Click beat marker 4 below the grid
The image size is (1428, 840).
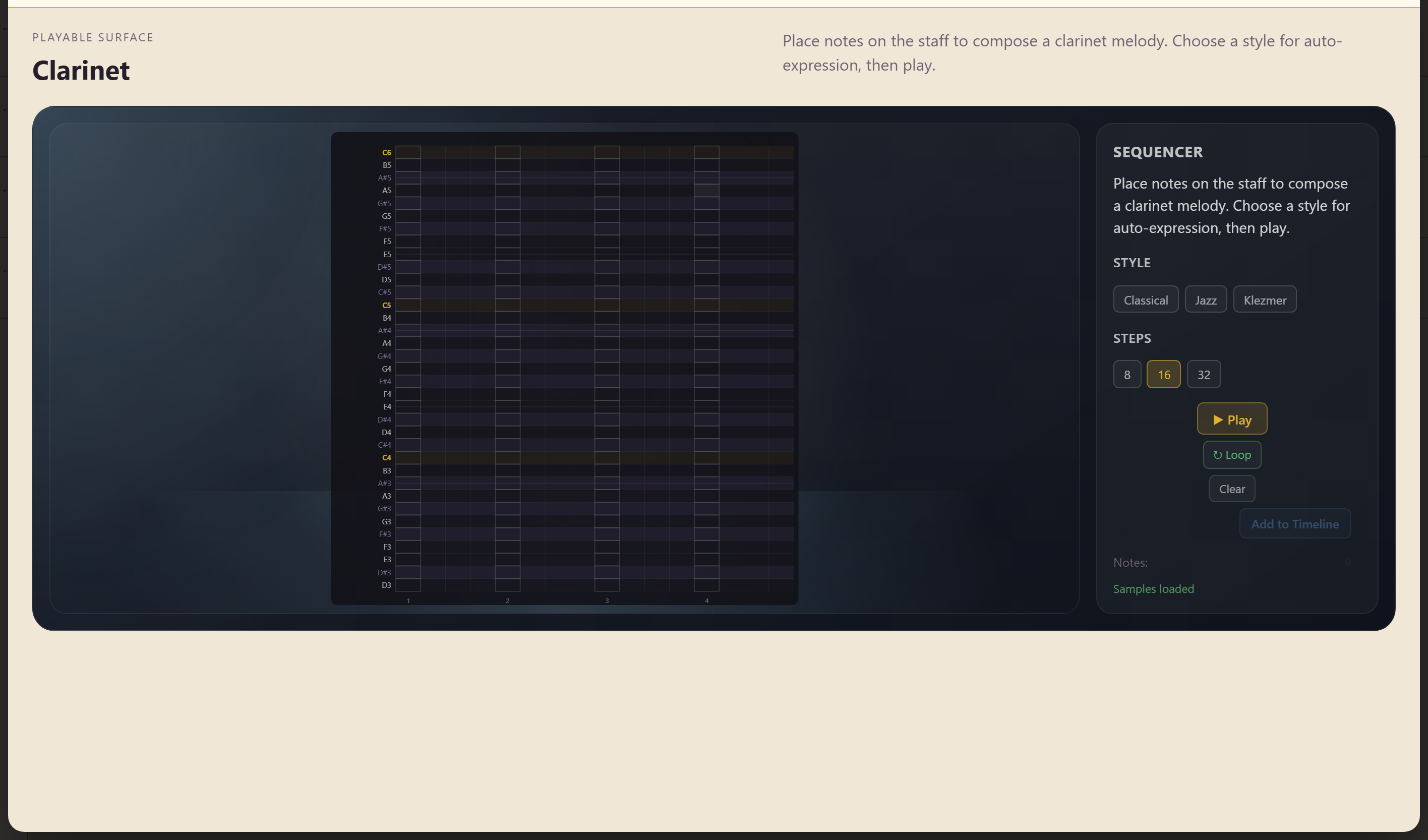[706, 600]
